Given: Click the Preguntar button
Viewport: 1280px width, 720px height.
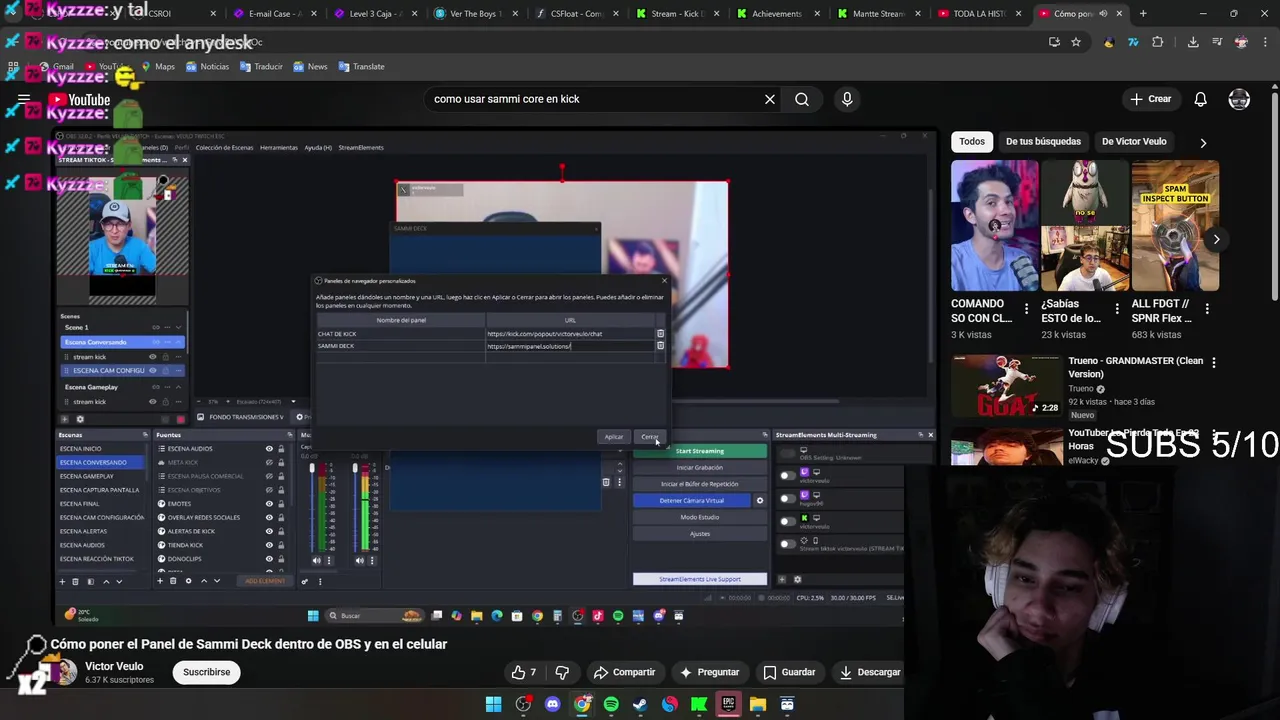Looking at the screenshot, I should 708,672.
